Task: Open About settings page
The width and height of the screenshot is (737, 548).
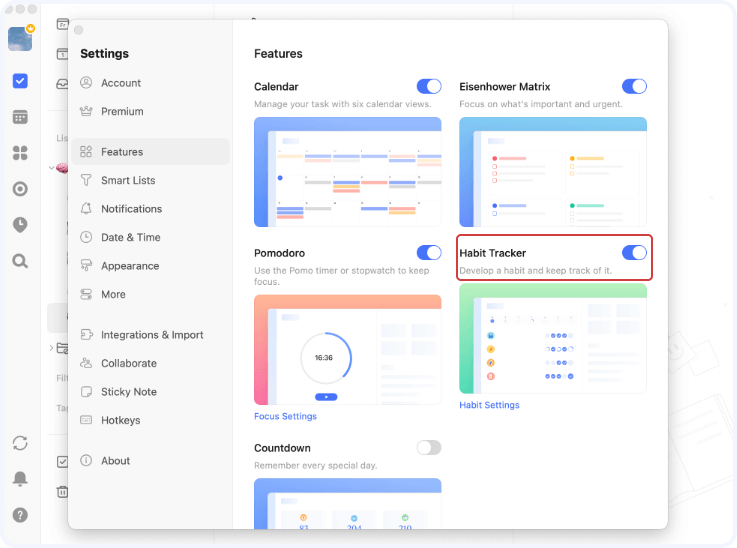Action: pyautogui.click(x=150, y=461)
